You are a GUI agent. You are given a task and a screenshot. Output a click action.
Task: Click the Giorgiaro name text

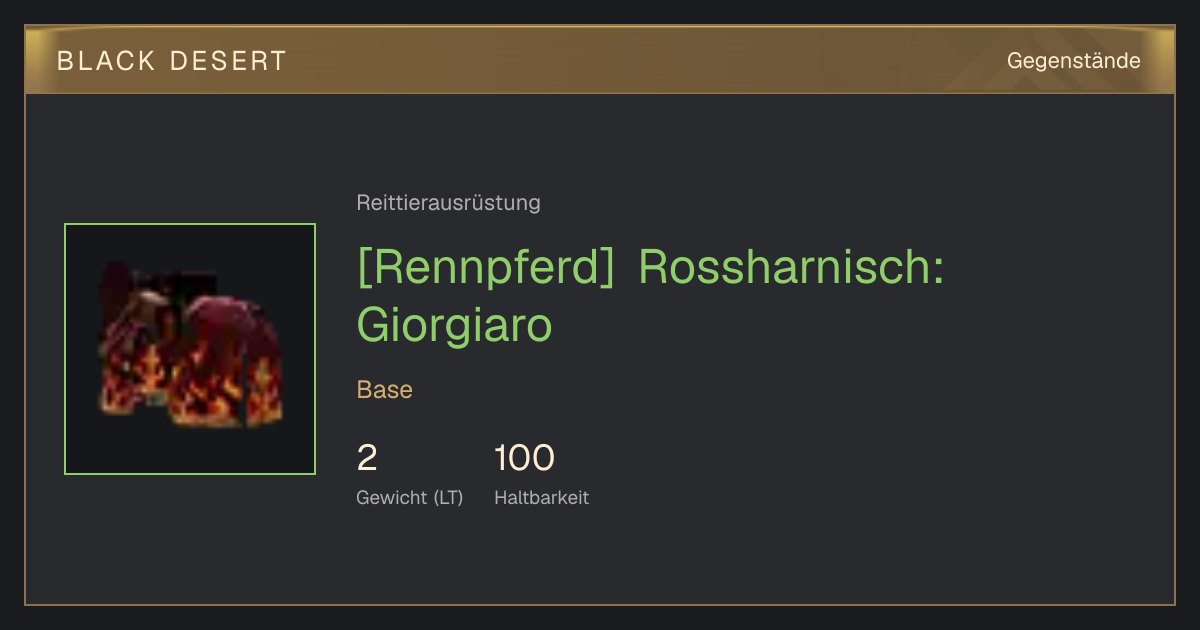pos(455,324)
